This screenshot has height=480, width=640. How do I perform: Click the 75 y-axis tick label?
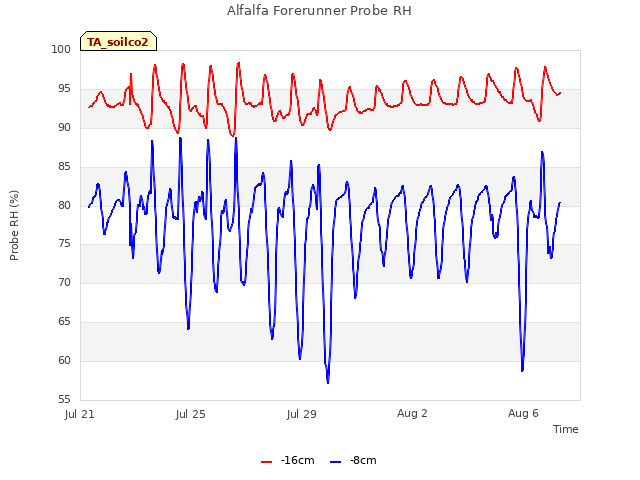[64, 244]
